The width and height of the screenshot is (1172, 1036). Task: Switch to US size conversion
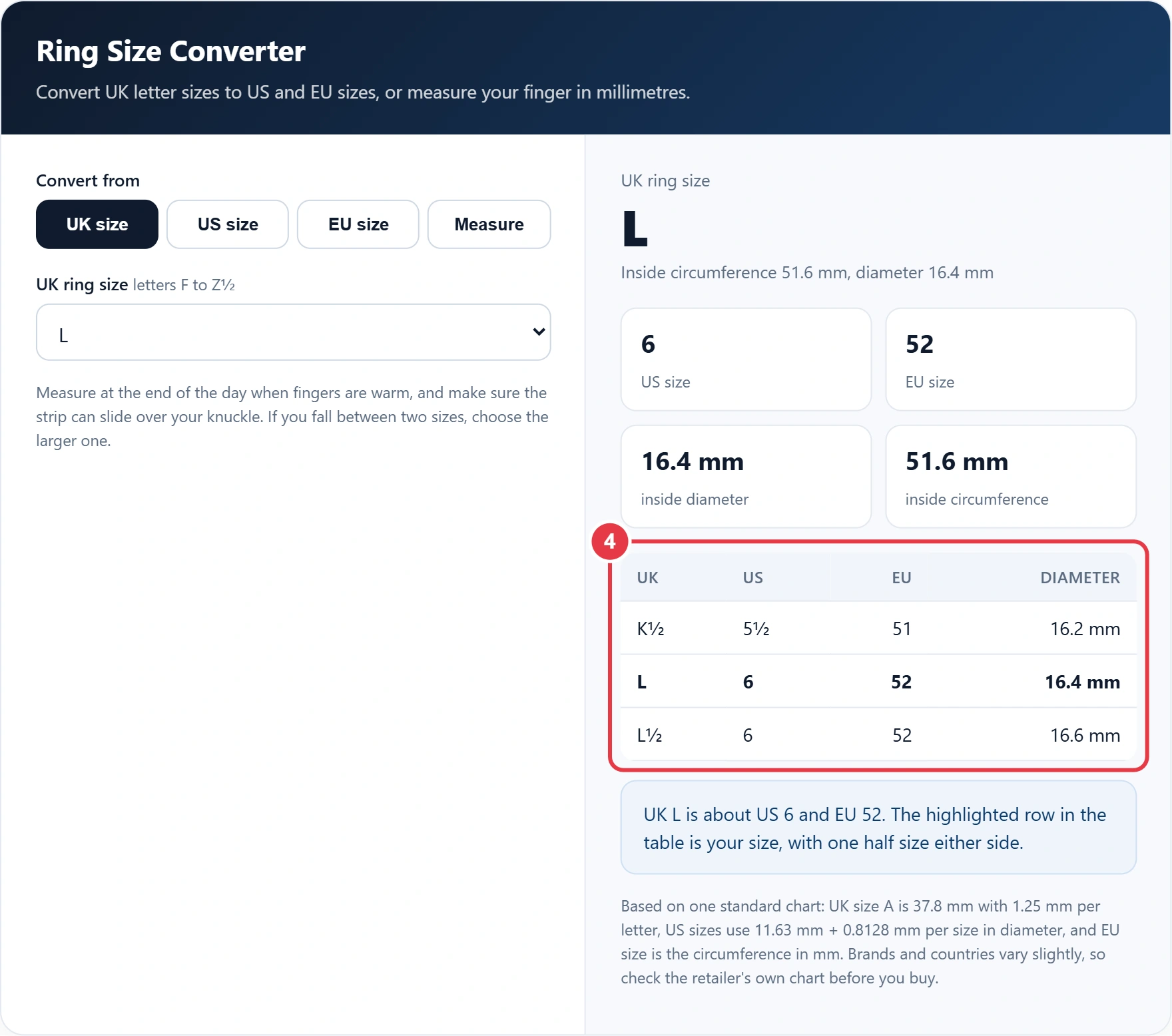[x=228, y=224]
